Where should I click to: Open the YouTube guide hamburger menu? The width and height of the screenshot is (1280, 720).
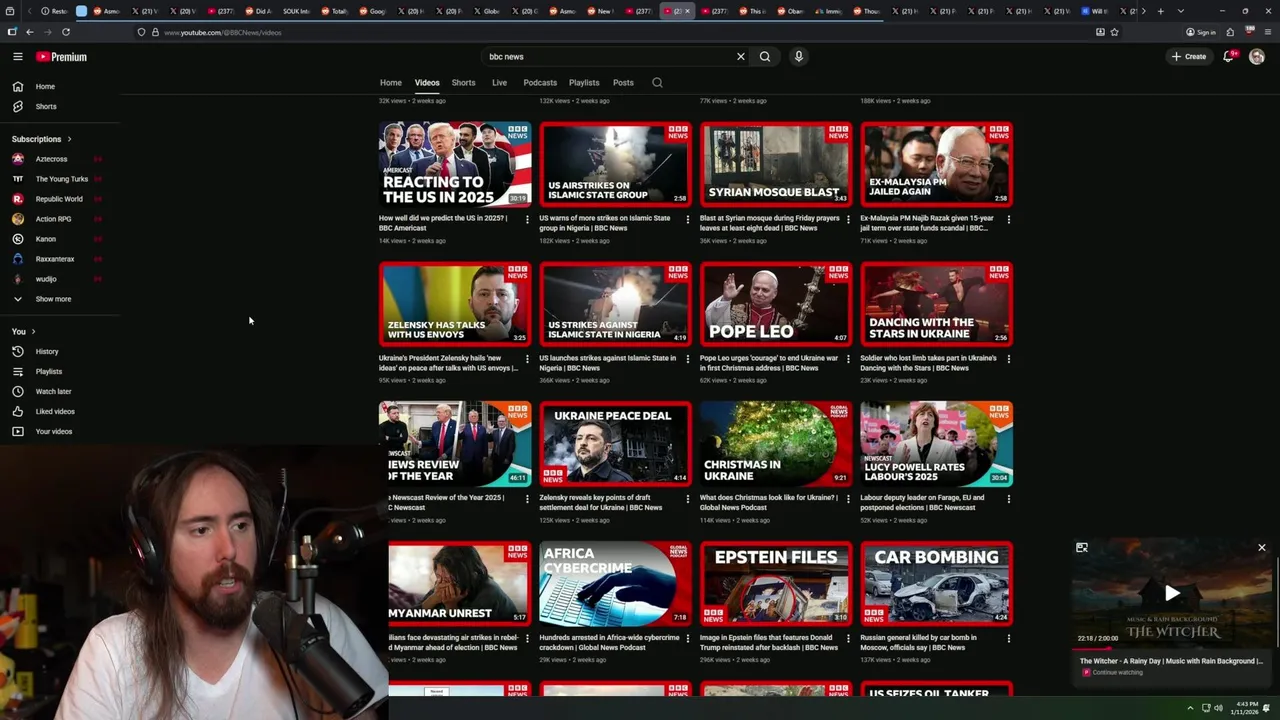pos(17,57)
